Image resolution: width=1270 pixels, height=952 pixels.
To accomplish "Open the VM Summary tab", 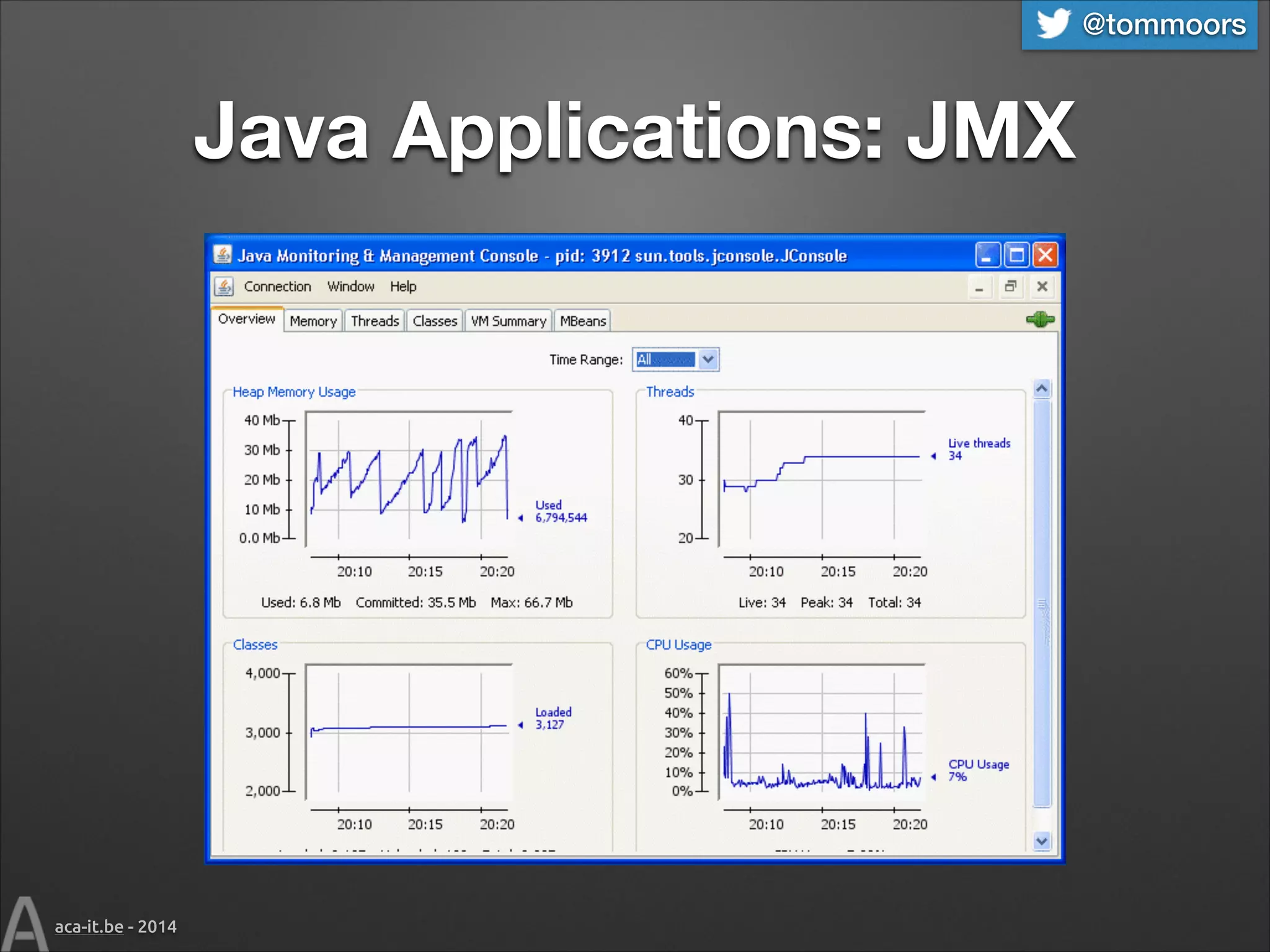I will 508,321.
